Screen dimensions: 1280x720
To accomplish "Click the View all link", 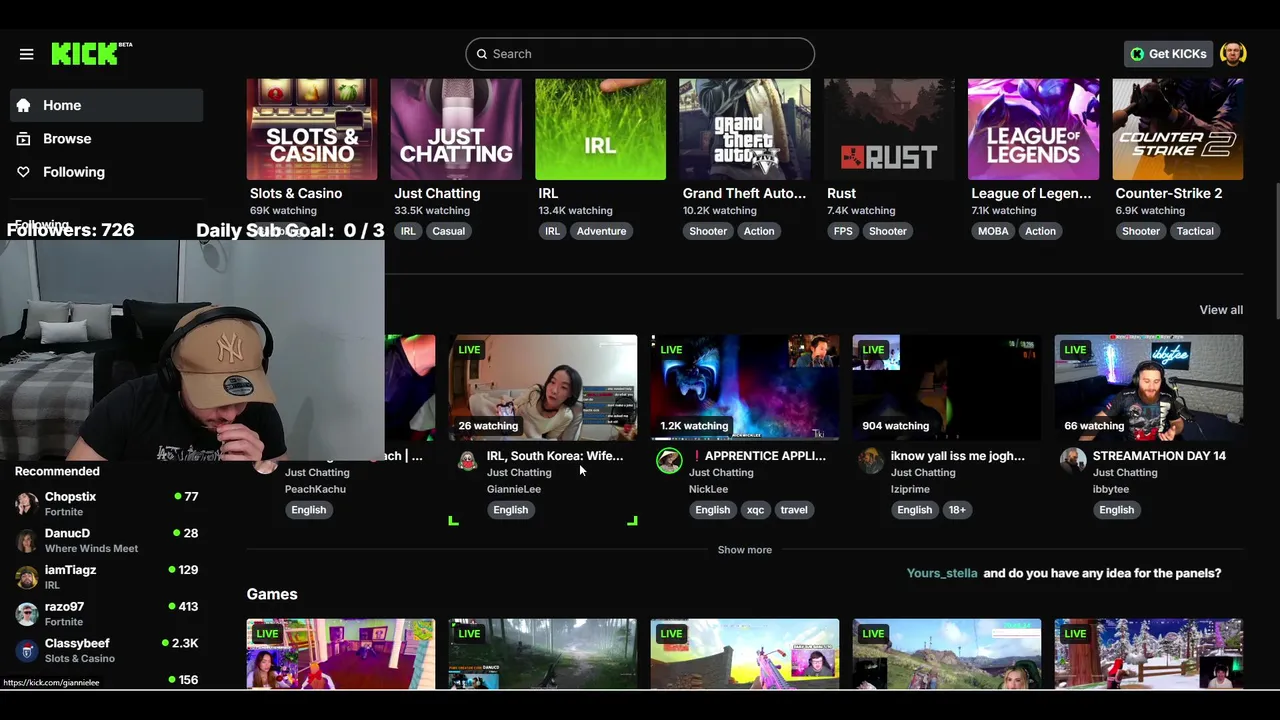I will tap(1221, 310).
